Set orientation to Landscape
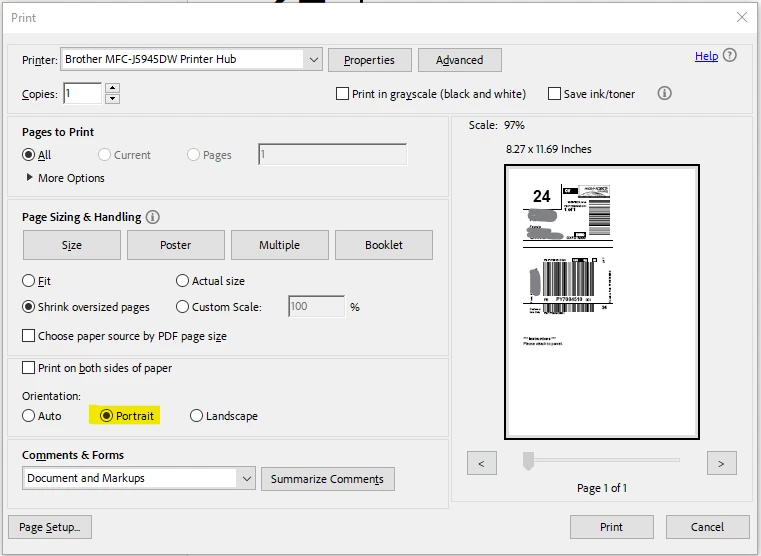Screen dimensions: 761x556 (x=196, y=416)
